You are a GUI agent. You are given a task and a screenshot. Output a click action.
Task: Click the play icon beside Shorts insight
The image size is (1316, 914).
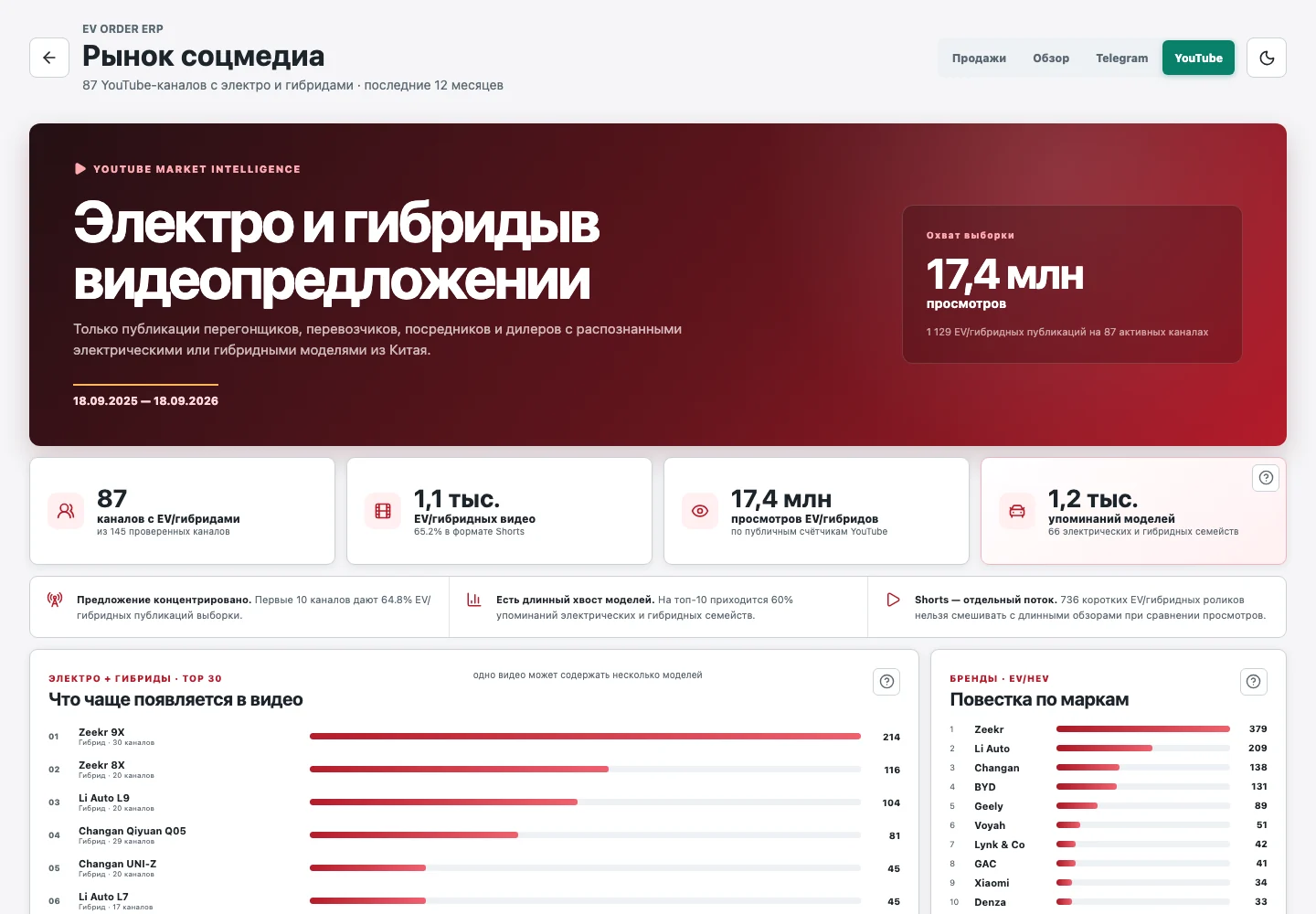point(893,600)
